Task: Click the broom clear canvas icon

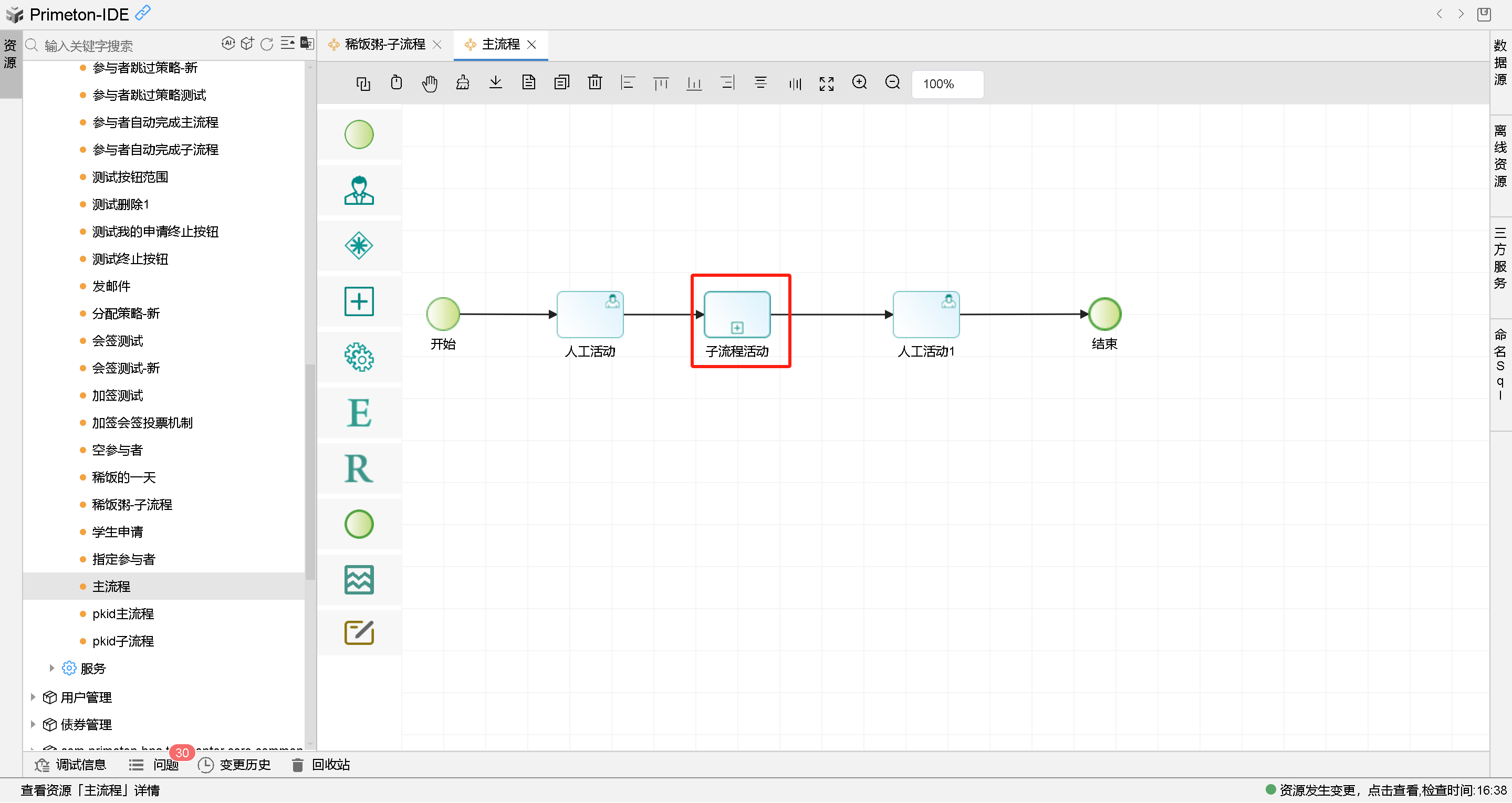Action: point(463,83)
